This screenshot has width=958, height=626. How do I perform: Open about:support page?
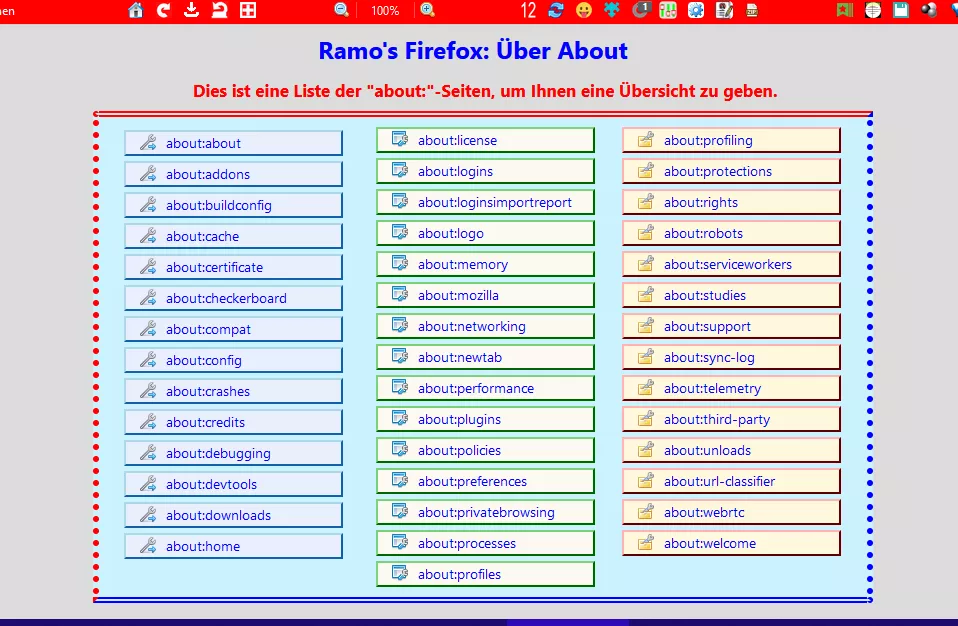[731, 326]
